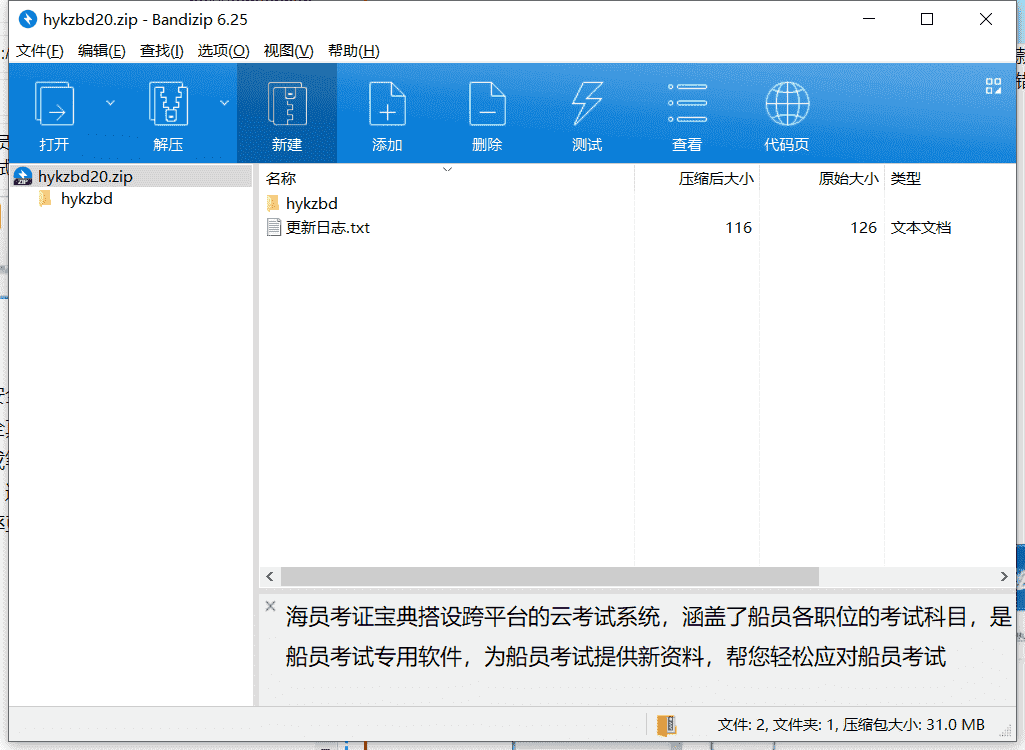
Task: Click the Bandizip title bar logo icon
Action: [27, 19]
